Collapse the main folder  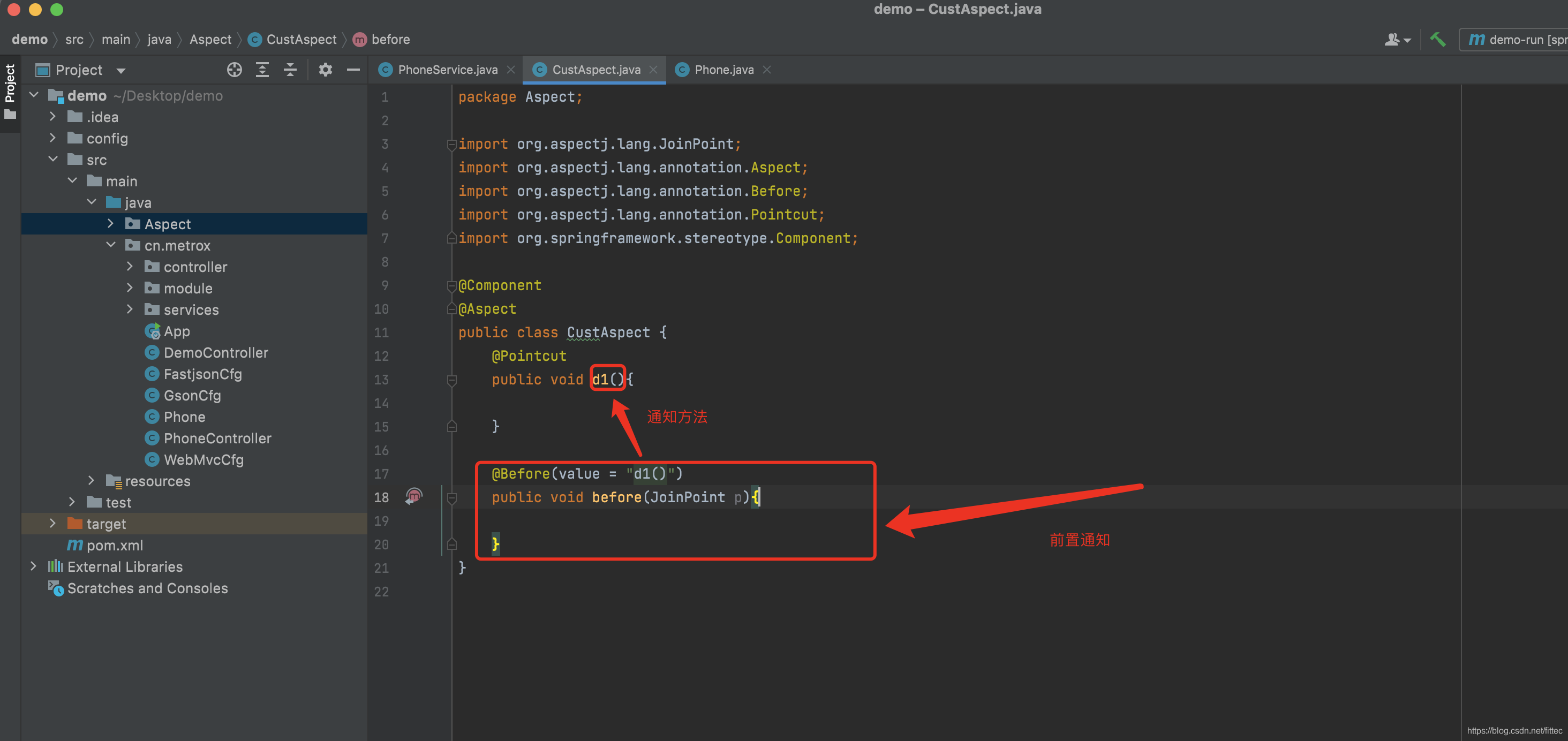click(x=72, y=180)
